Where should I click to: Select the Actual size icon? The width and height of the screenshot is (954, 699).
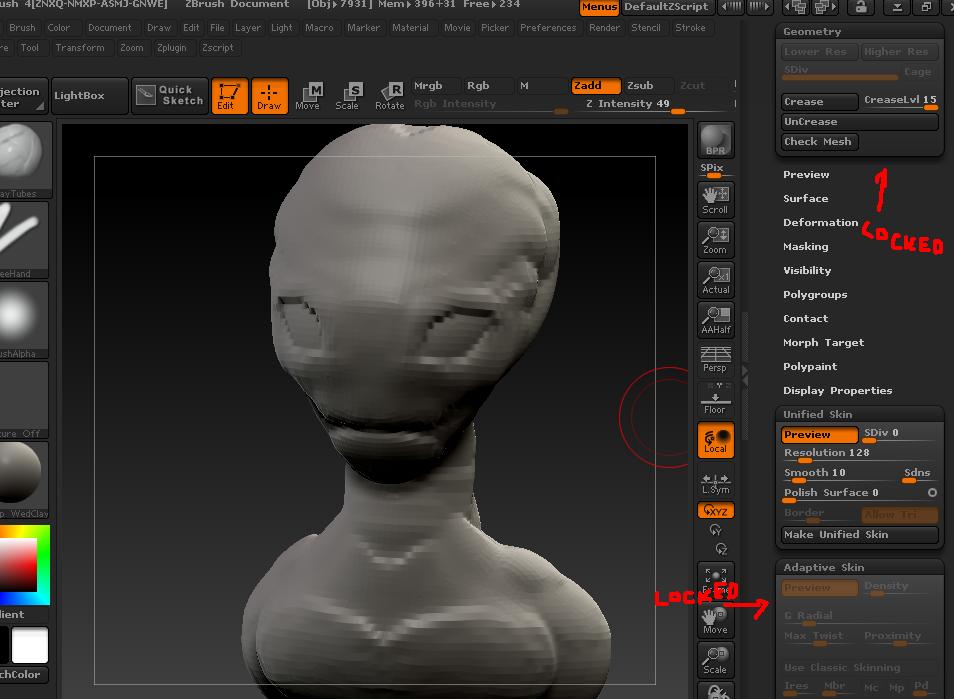pyautogui.click(x=715, y=279)
